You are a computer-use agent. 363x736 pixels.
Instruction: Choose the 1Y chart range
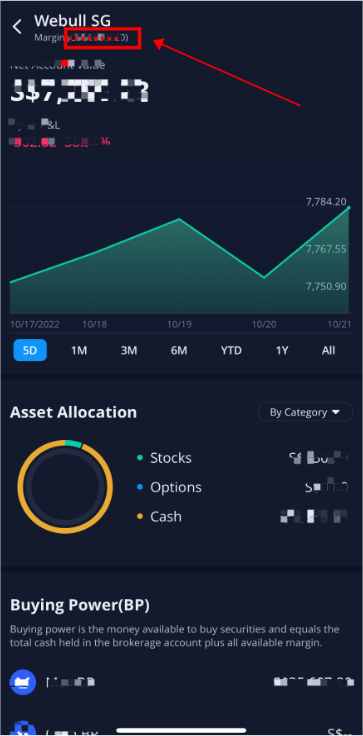click(281, 350)
